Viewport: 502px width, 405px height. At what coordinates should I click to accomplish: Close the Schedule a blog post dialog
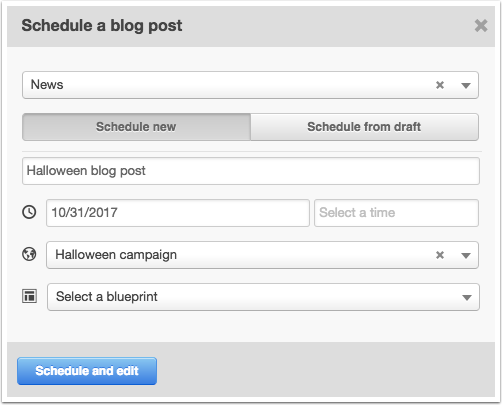click(481, 26)
